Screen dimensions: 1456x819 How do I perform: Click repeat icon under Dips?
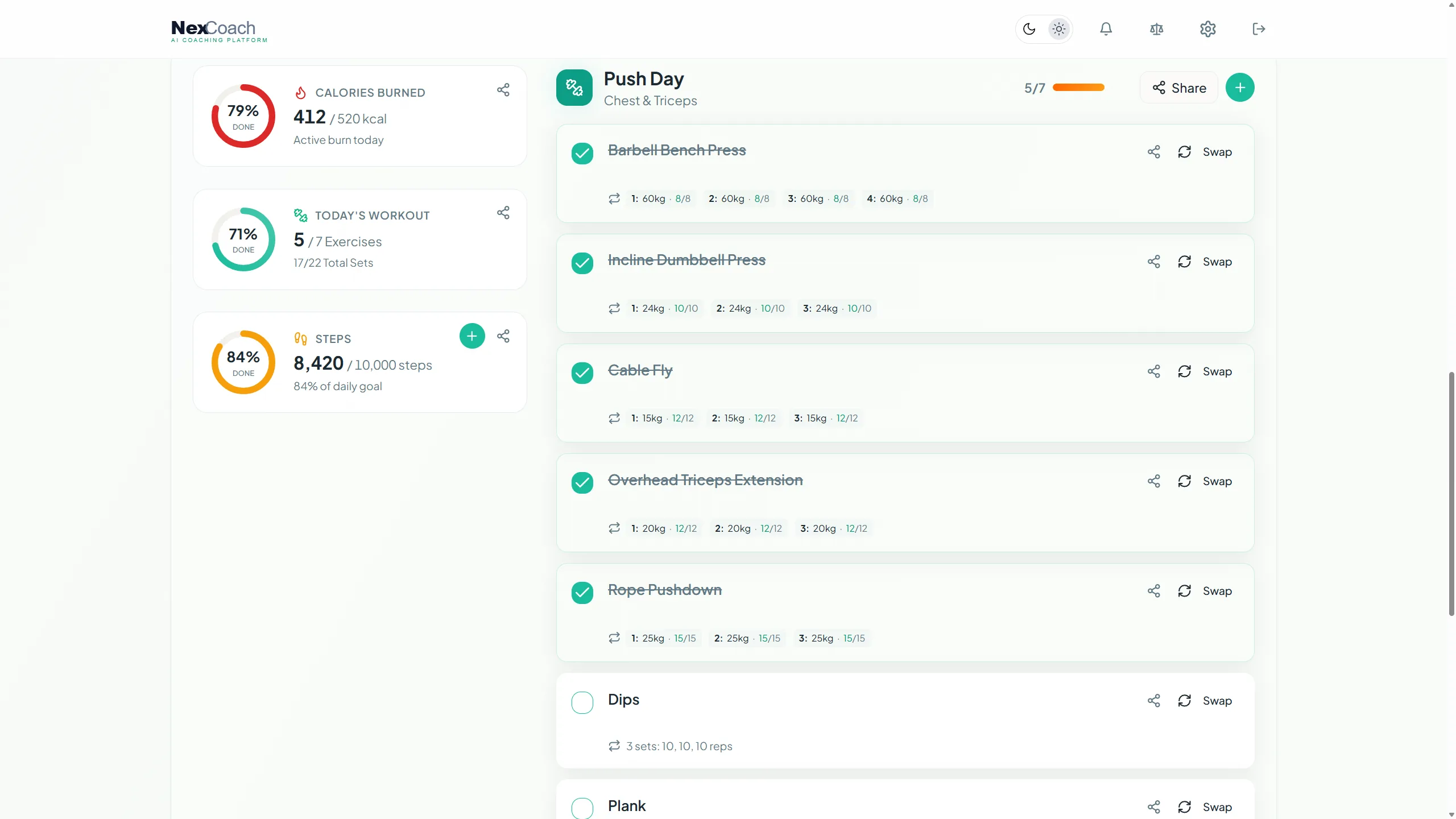614,746
